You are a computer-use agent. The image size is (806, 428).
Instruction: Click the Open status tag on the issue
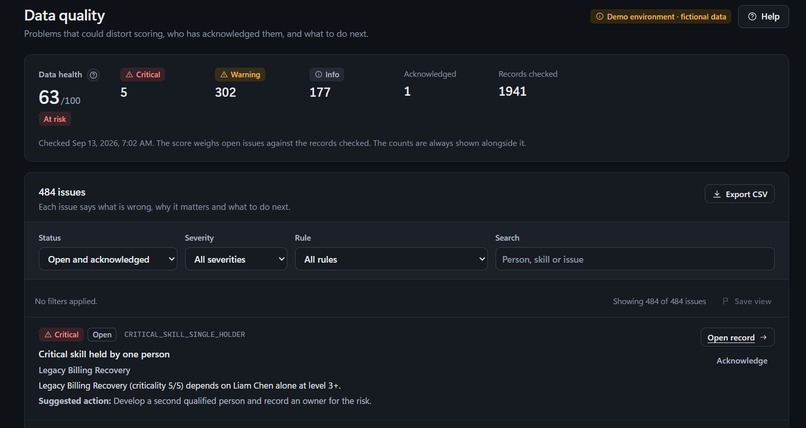(102, 334)
